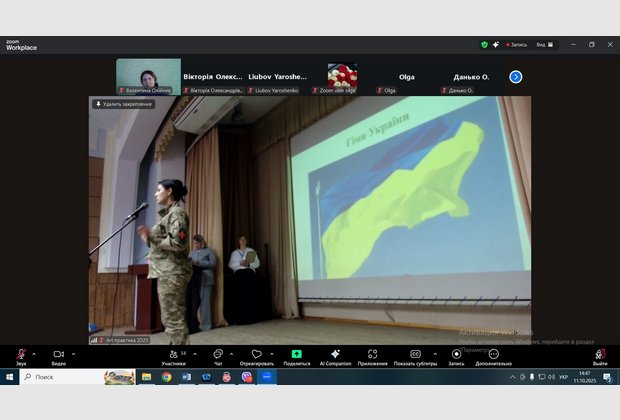Open the Чат chat panel
This screenshot has height=420, width=620.
point(218,354)
